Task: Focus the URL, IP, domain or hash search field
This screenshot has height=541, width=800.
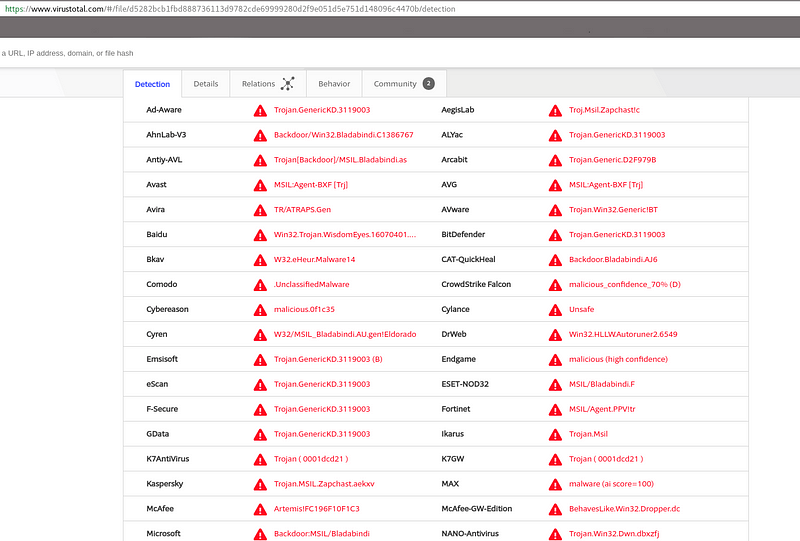Action: coord(300,52)
